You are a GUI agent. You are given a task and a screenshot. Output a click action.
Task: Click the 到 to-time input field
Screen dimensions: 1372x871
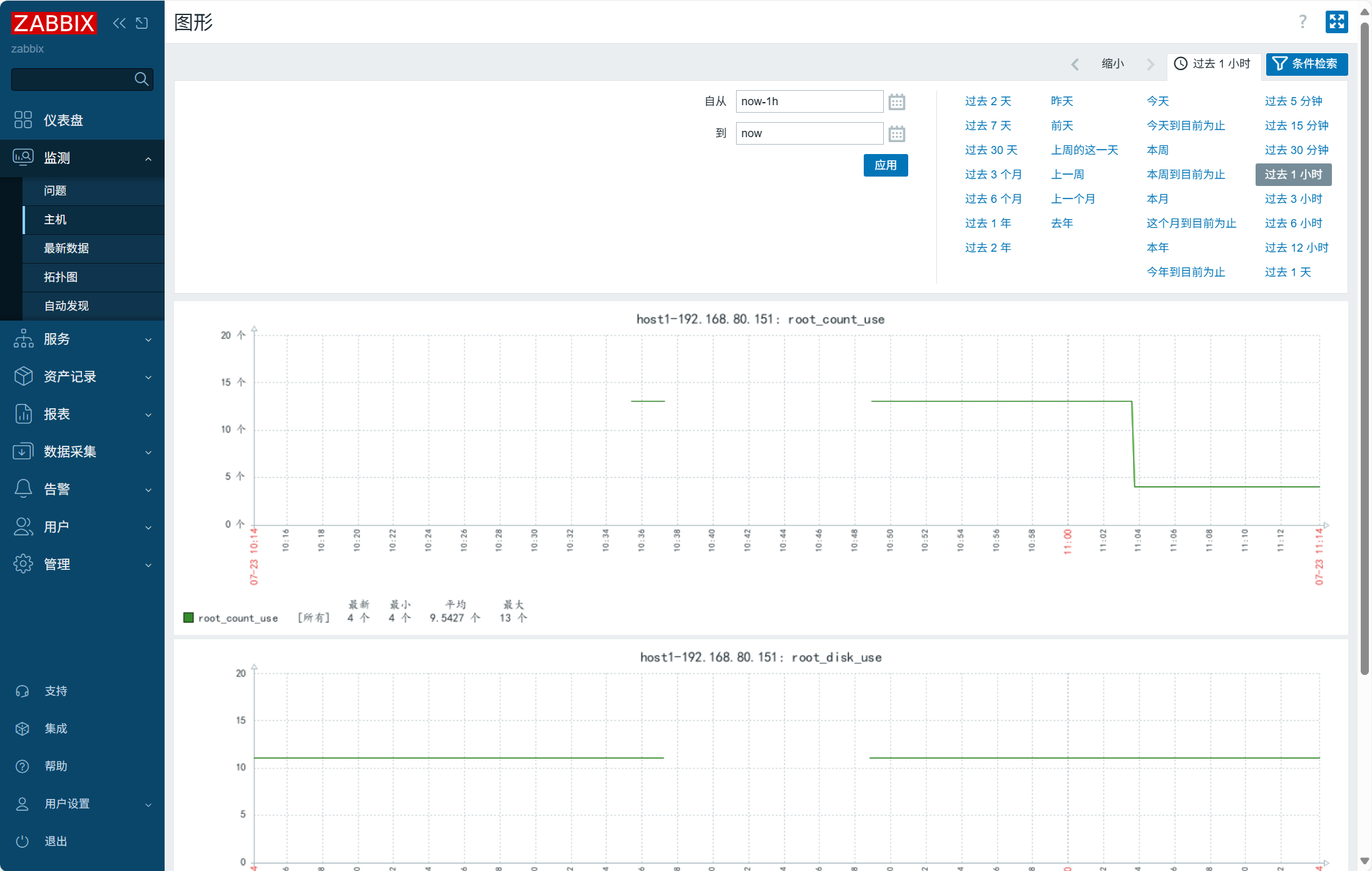click(x=809, y=133)
